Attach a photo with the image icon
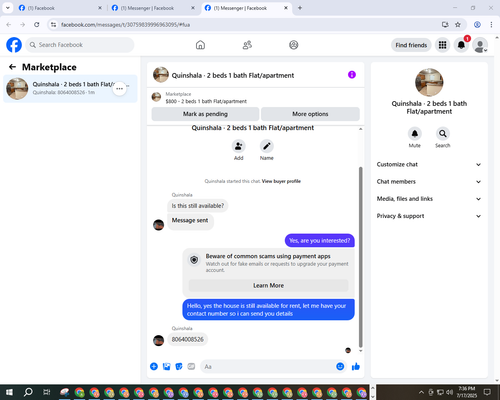 coord(166,367)
